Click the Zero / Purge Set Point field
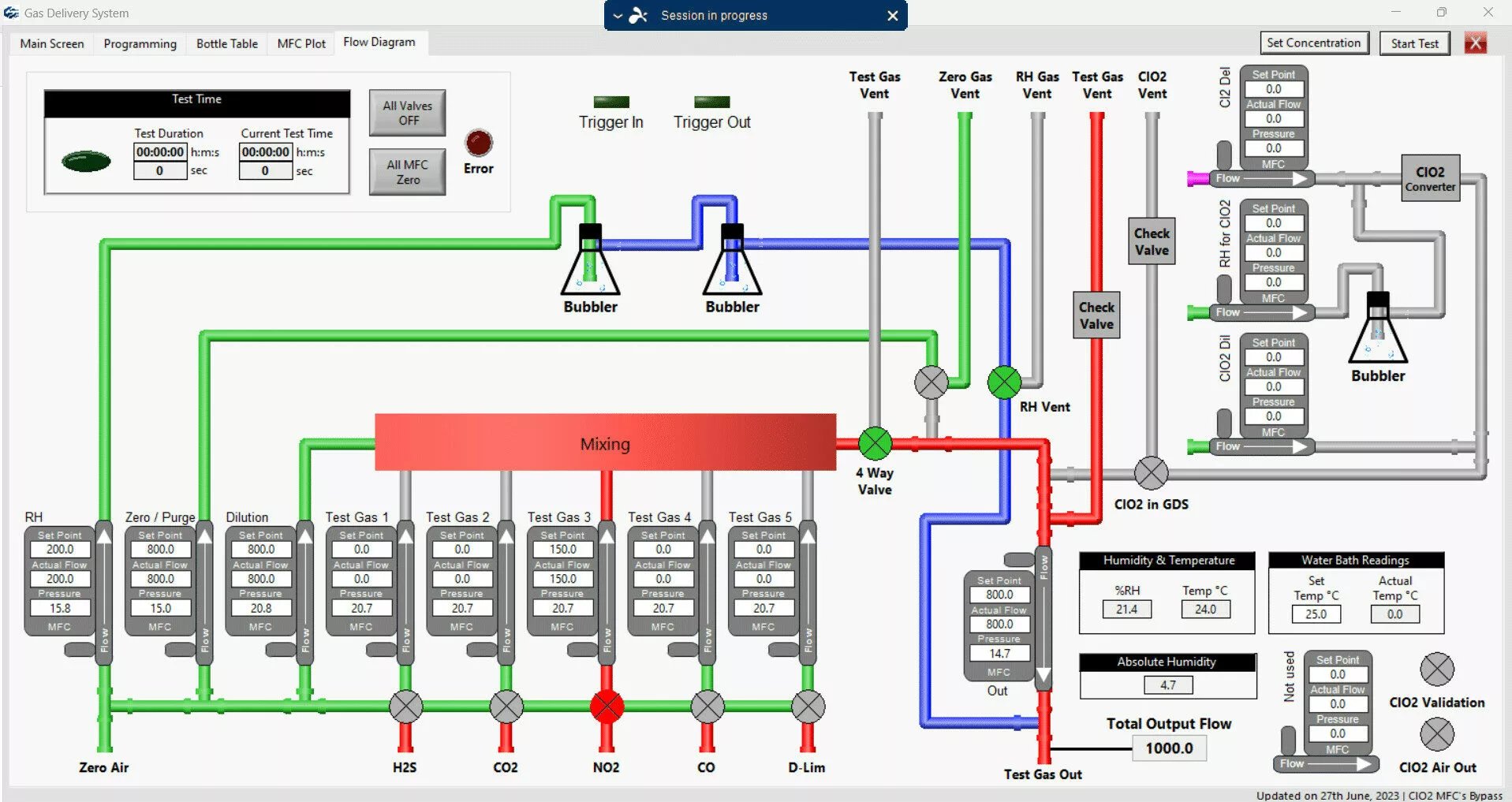 [x=160, y=549]
